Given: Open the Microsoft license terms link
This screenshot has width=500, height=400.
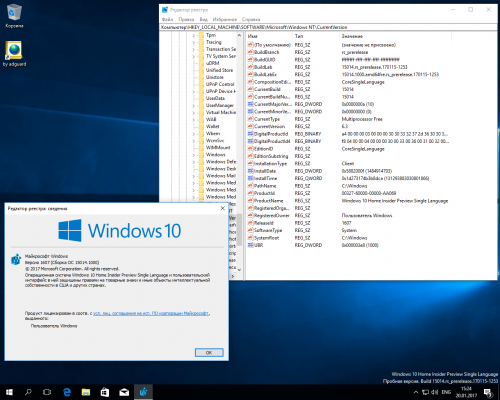Looking at the screenshot, I should pos(151,313).
